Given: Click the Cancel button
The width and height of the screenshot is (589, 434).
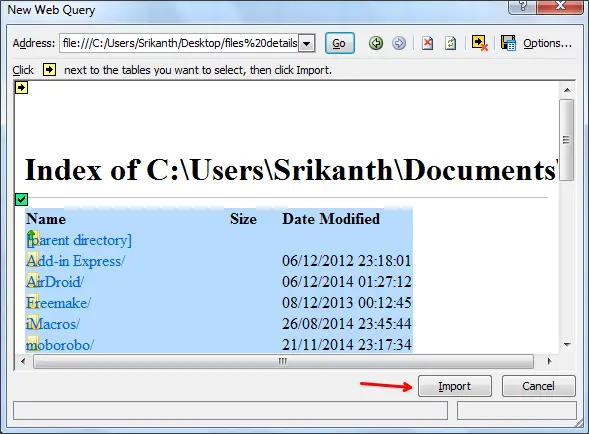Looking at the screenshot, I should point(538,386).
